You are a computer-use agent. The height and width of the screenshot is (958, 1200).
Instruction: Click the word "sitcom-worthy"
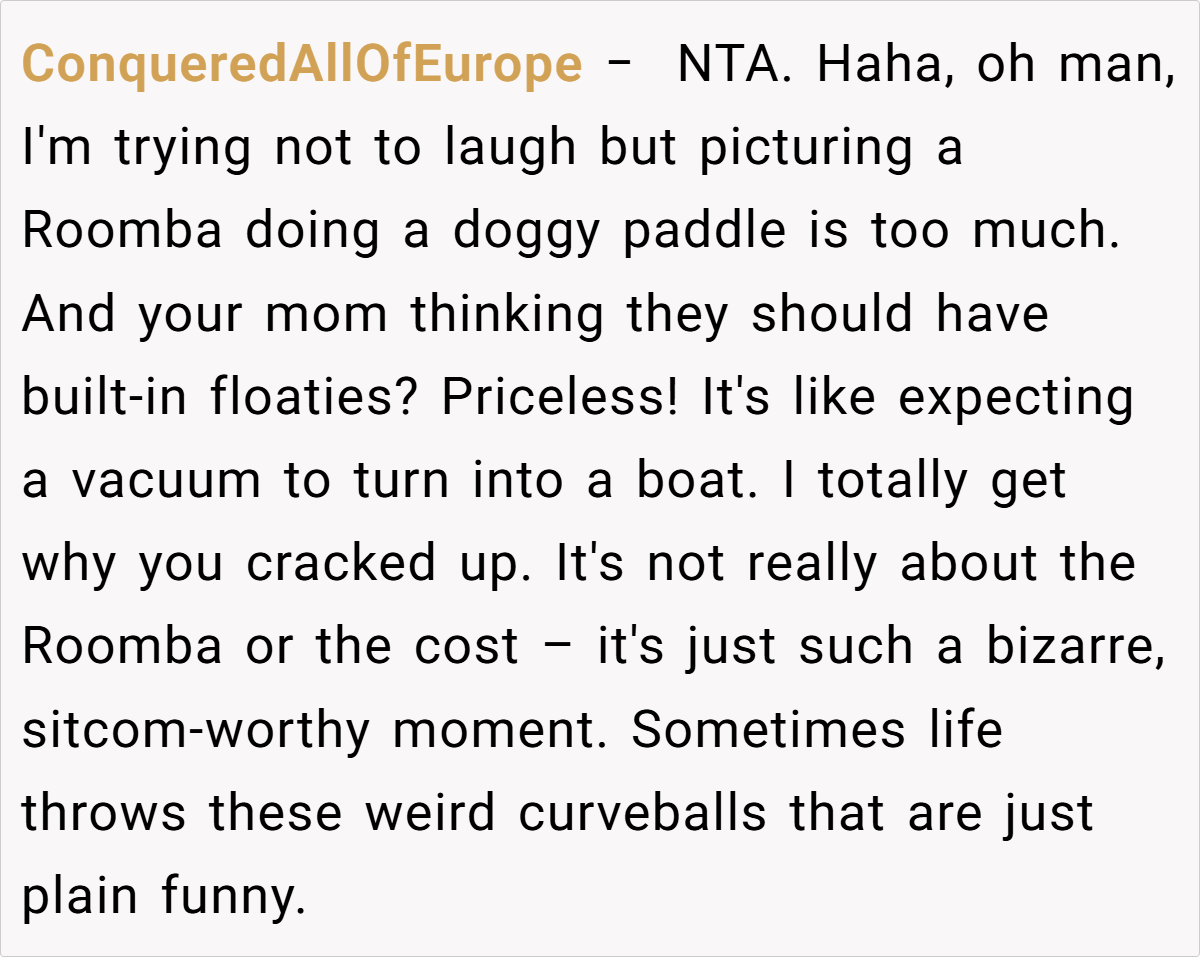coord(196,729)
